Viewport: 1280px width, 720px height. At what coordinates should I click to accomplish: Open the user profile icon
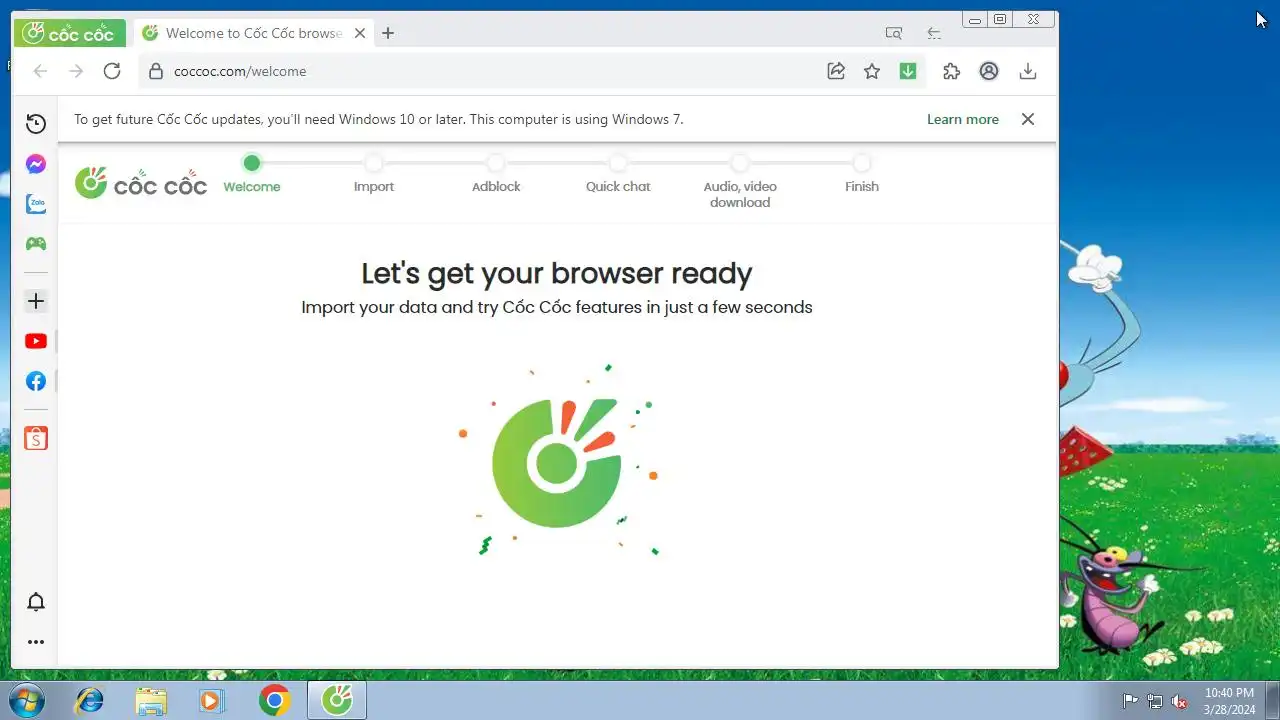tap(989, 71)
